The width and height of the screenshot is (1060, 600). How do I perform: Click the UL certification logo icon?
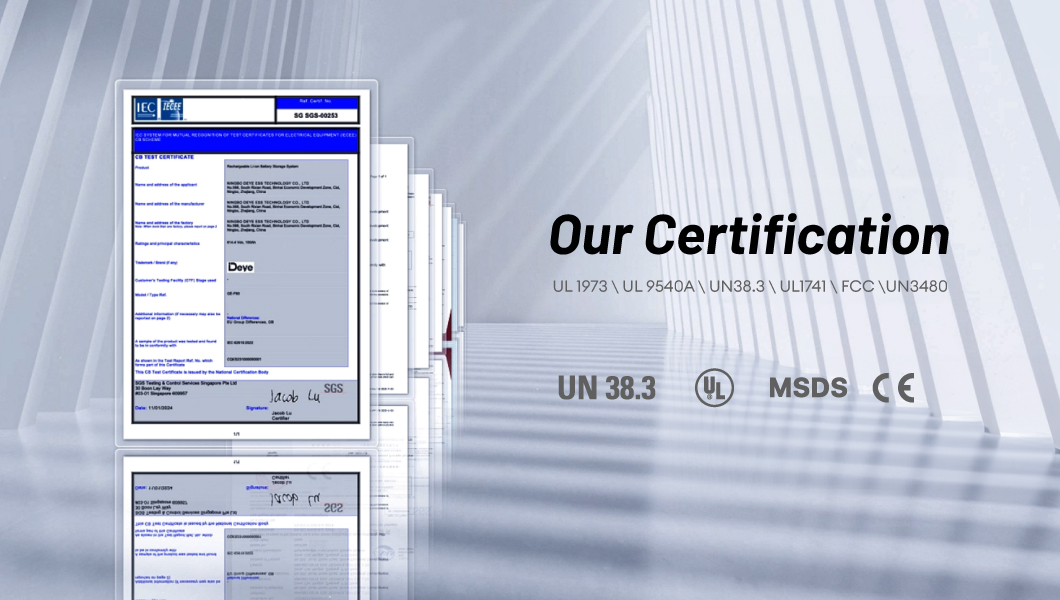(714, 387)
